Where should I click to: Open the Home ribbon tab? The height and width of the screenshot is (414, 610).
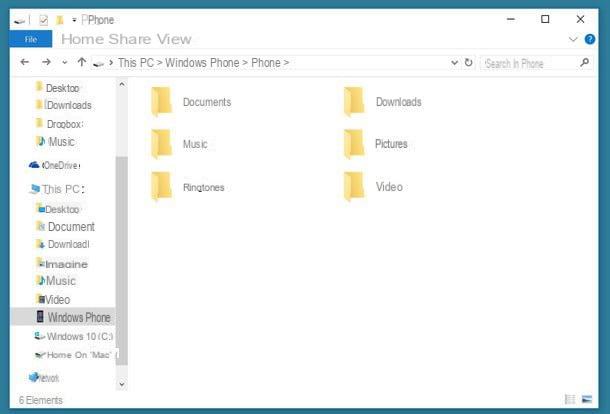point(81,39)
